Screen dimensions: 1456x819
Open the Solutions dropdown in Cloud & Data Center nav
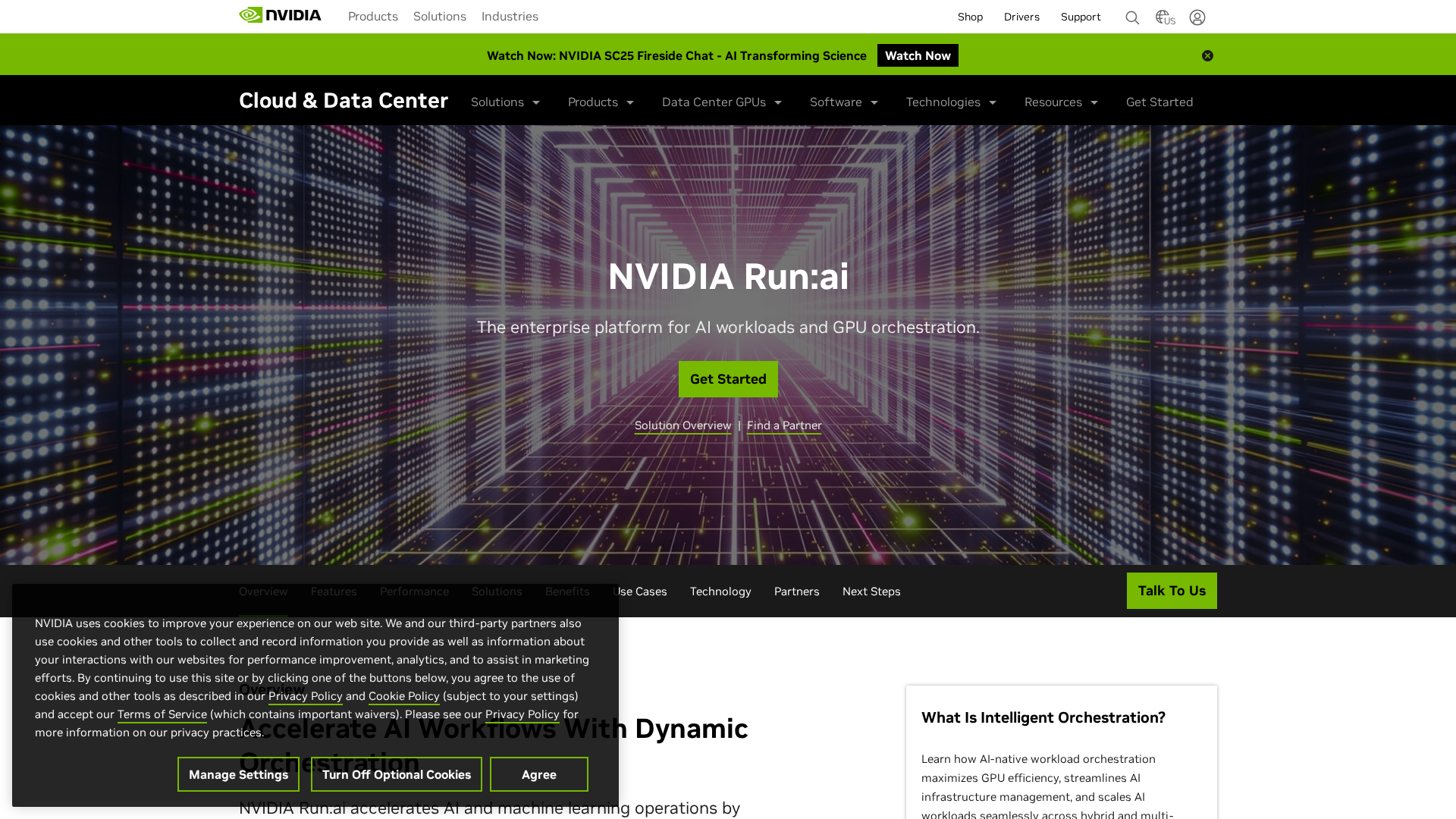pos(504,102)
